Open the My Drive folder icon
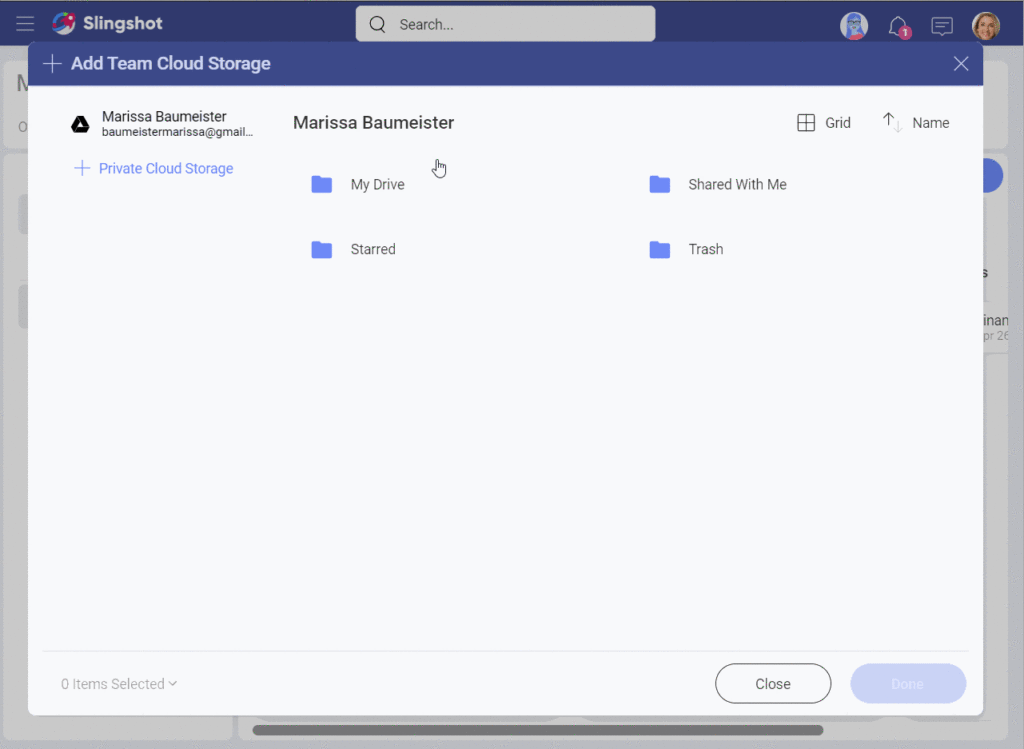This screenshot has width=1024, height=749. click(x=322, y=184)
